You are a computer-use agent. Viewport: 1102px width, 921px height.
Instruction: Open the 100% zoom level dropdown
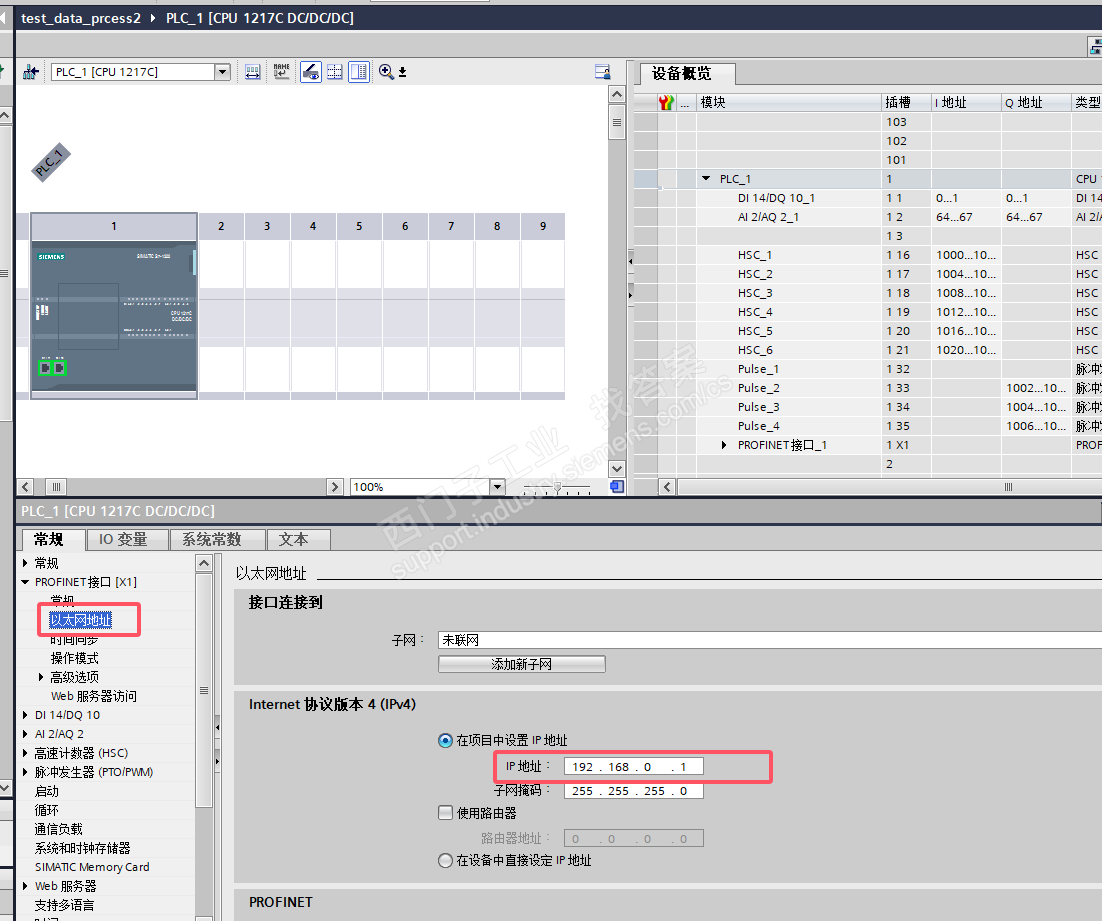(x=498, y=487)
